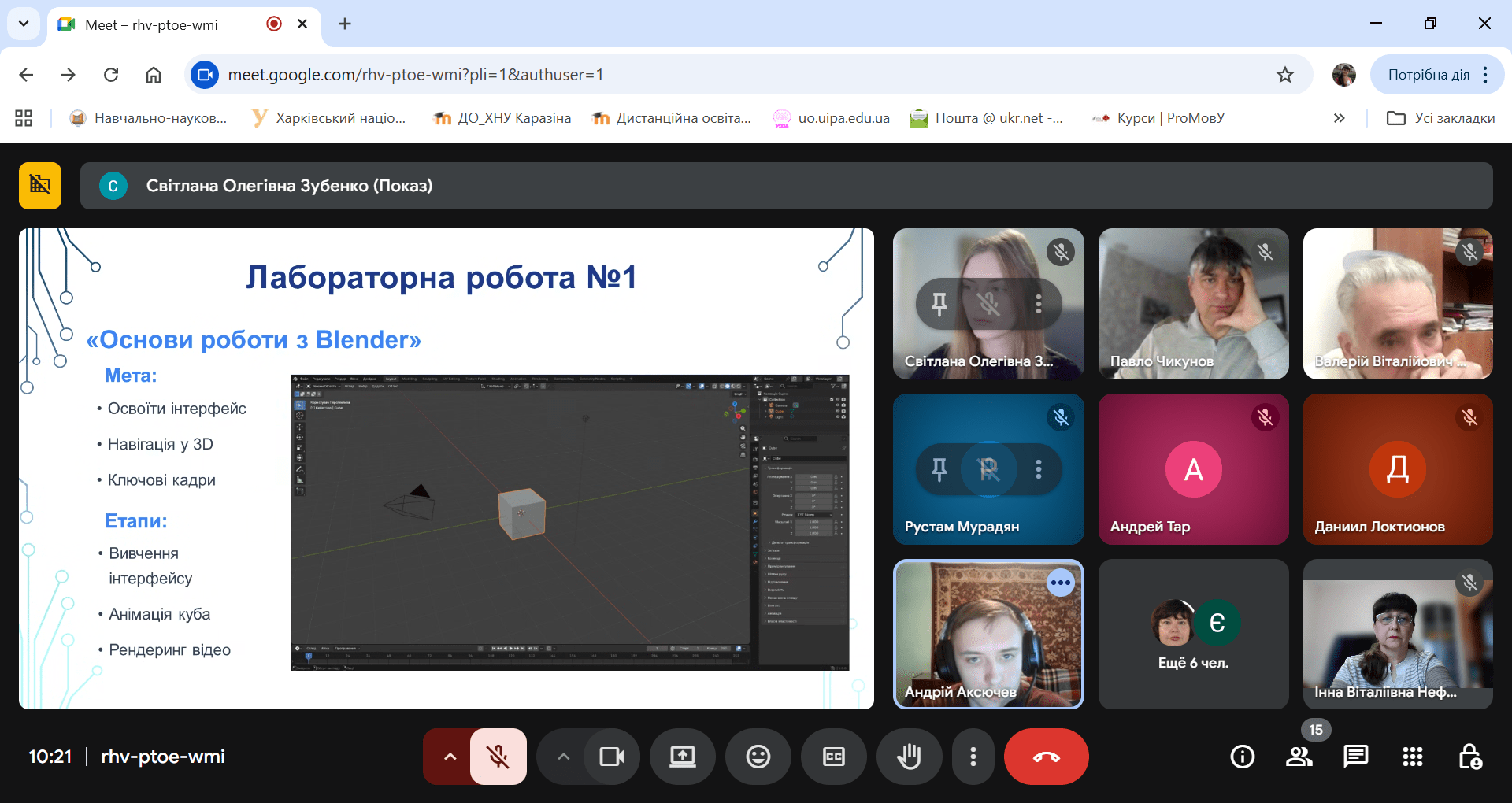Unmute microphone with the mic button
1512x803 pixels.
pyautogui.click(x=498, y=757)
